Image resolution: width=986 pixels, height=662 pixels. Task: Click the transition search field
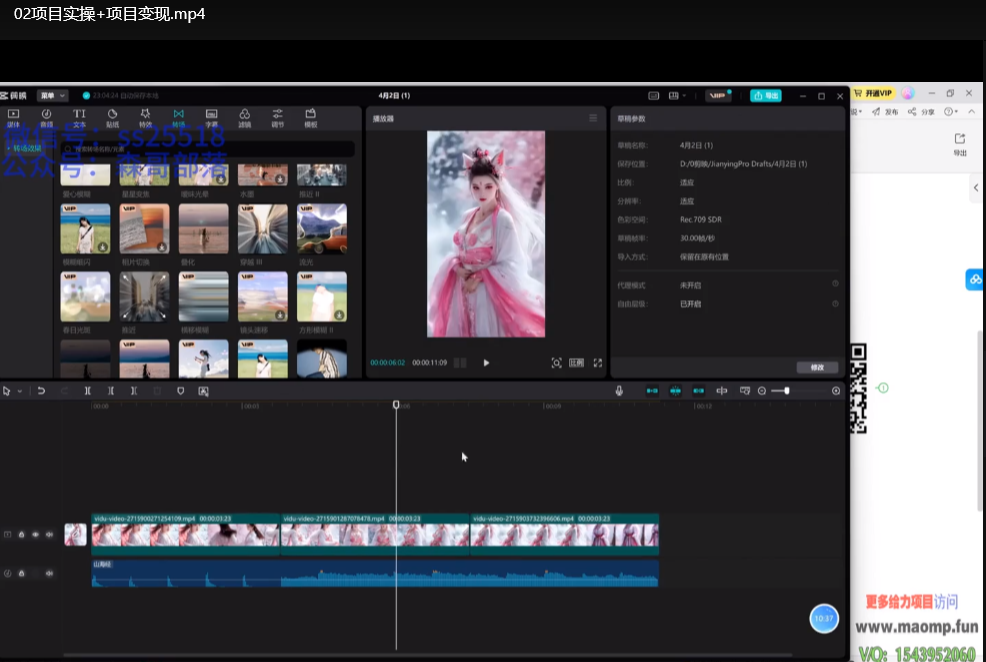(x=208, y=149)
